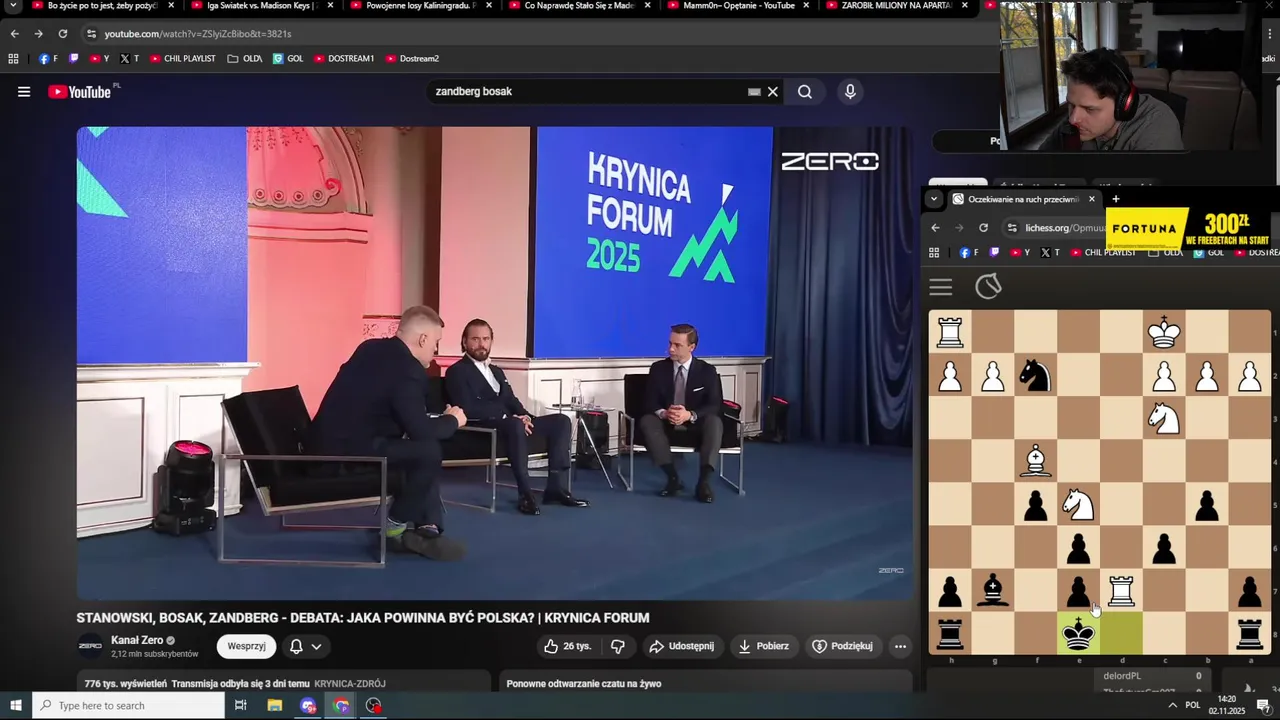This screenshot has height=720, width=1280.
Task: Switch to 'Bo życie po to jest' tab
Action: [103, 6]
